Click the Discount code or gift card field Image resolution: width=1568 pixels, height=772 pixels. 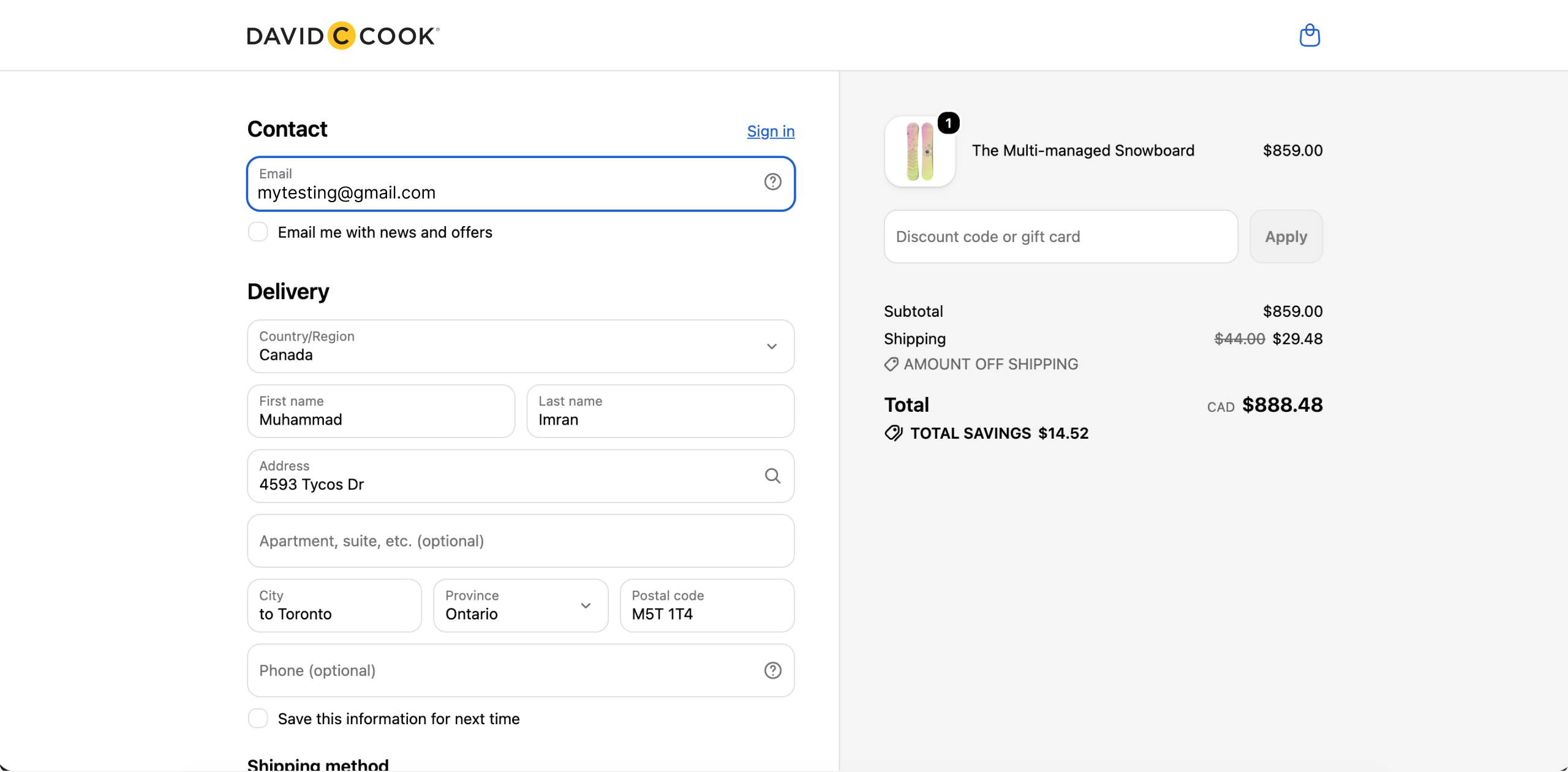[x=1061, y=237]
